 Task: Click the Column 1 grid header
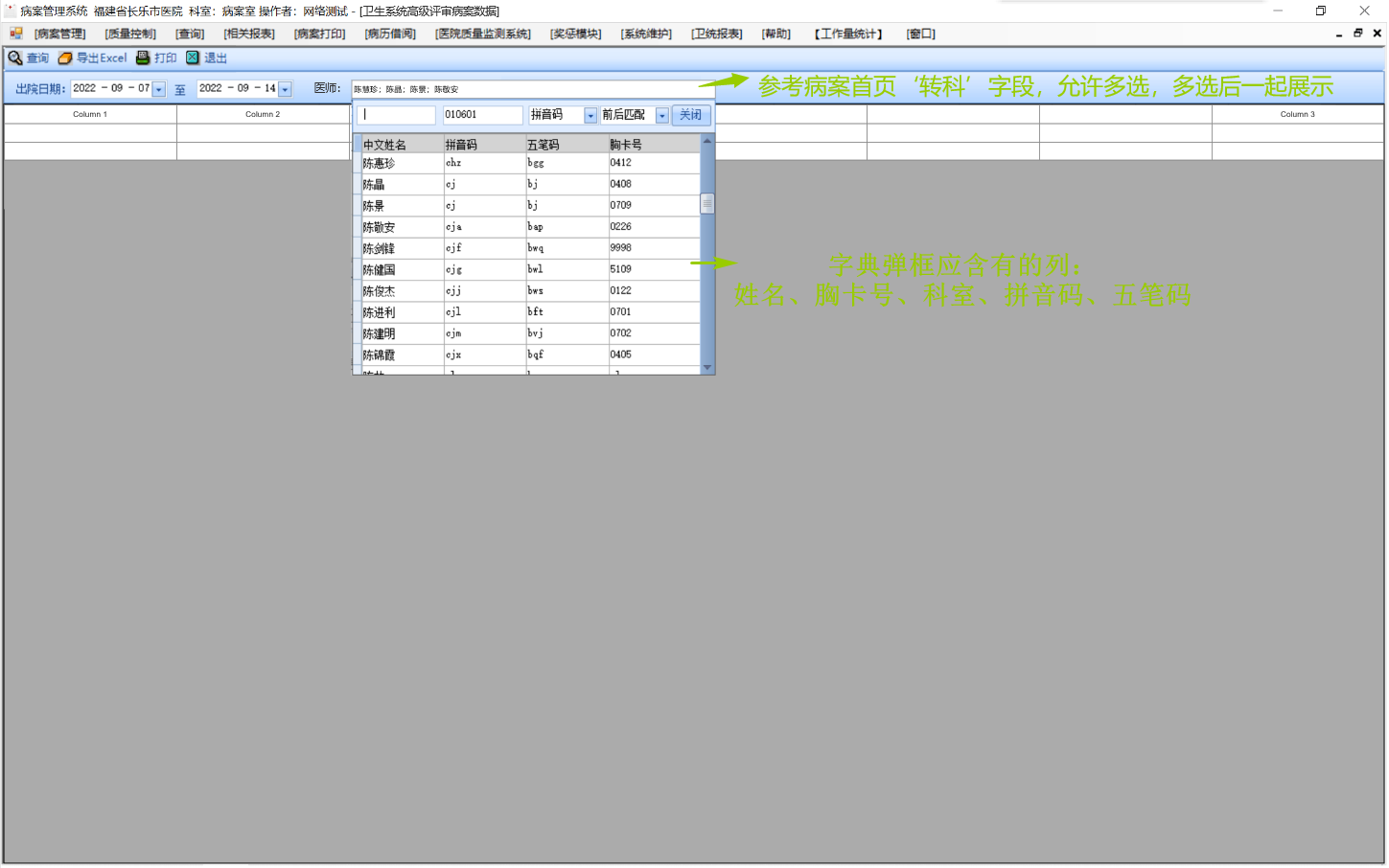(90, 114)
